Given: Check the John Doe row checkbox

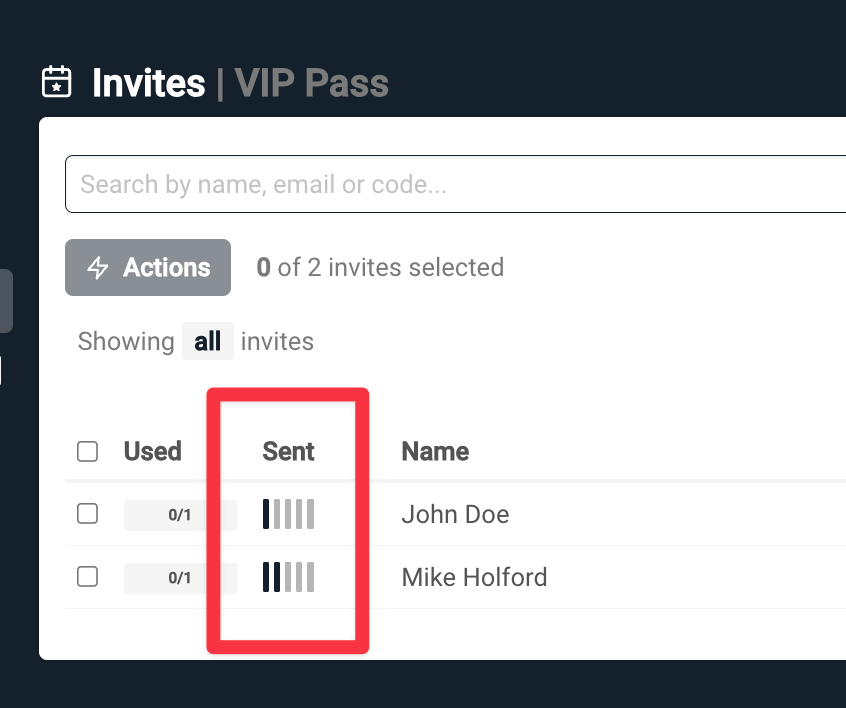Looking at the screenshot, I should [x=88, y=514].
